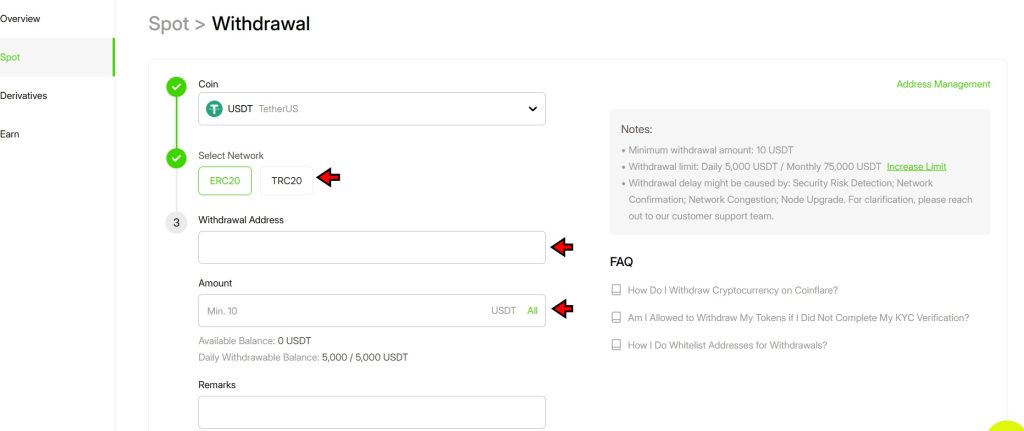1024x431 pixels.
Task: Select the ERC20 network
Action: 225,181
